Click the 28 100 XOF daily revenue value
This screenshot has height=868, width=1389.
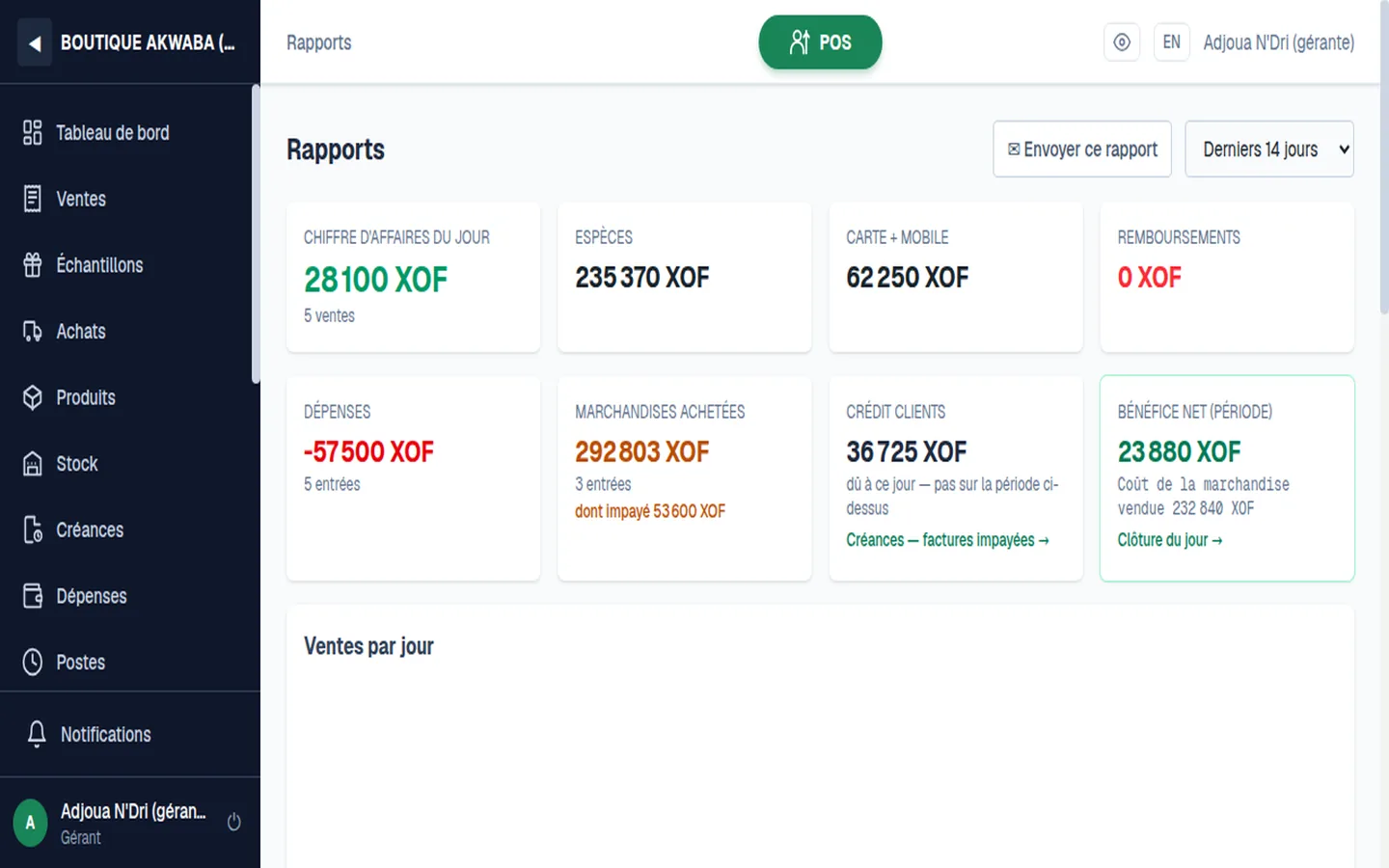(x=376, y=280)
